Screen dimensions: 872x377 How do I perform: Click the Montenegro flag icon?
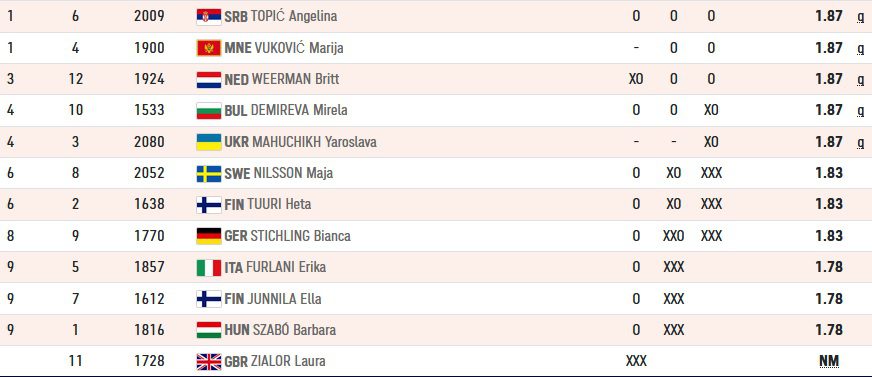pyautogui.click(x=209, y=48)
